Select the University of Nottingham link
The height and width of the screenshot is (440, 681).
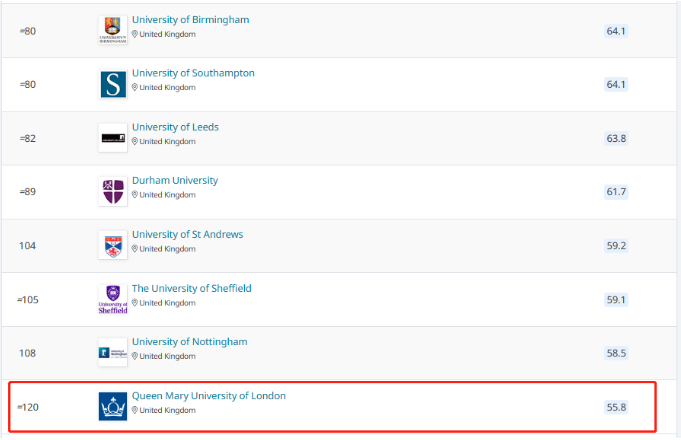point(189,342)
